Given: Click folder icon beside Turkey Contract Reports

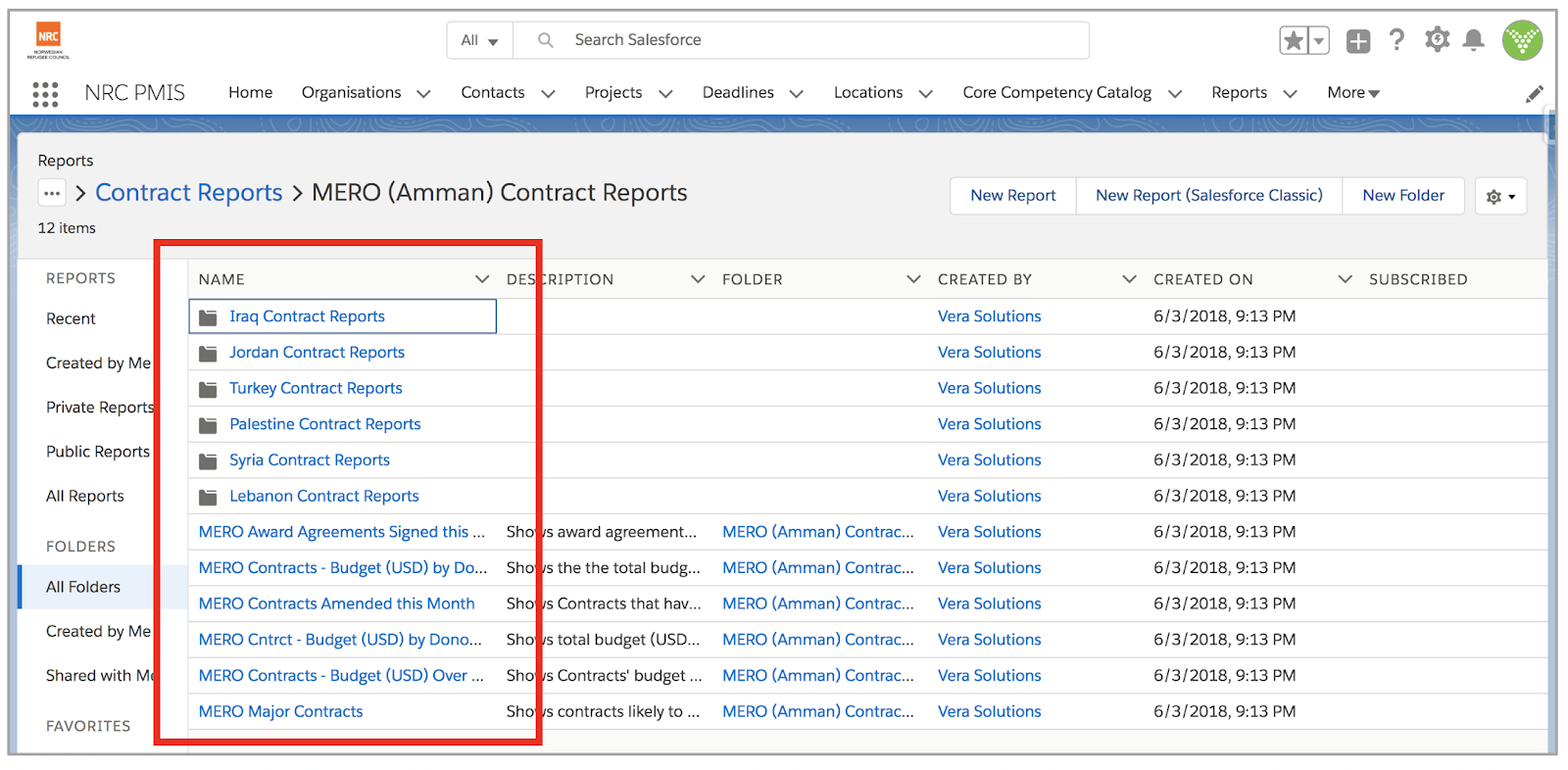Looking at the screenshot, I should pyautogui.click(x=208, y=389).
